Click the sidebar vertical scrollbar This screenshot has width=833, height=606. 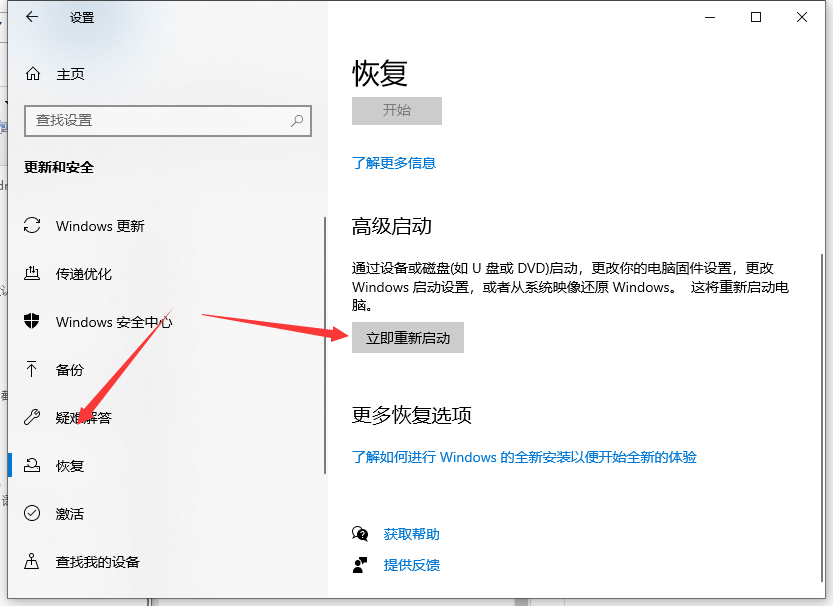325,345
